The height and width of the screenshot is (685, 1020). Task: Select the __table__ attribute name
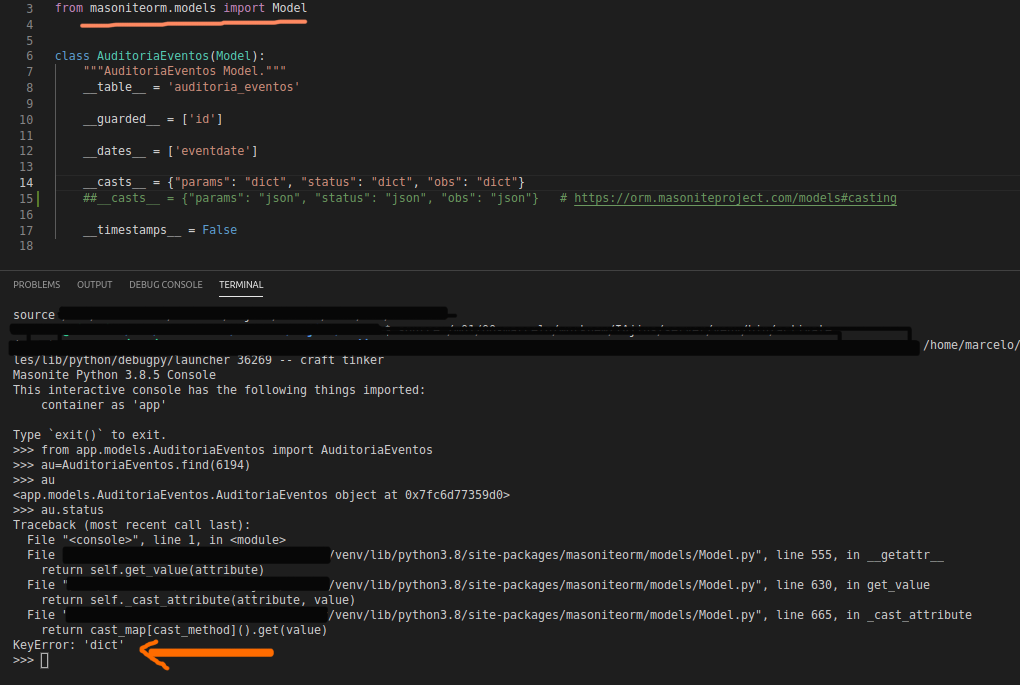point(112,86)
